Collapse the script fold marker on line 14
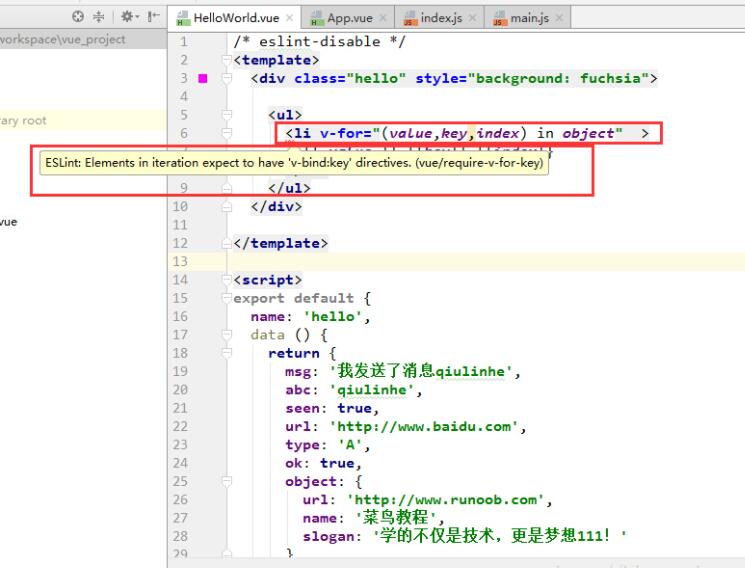745x568 pixels. [227, 279]
